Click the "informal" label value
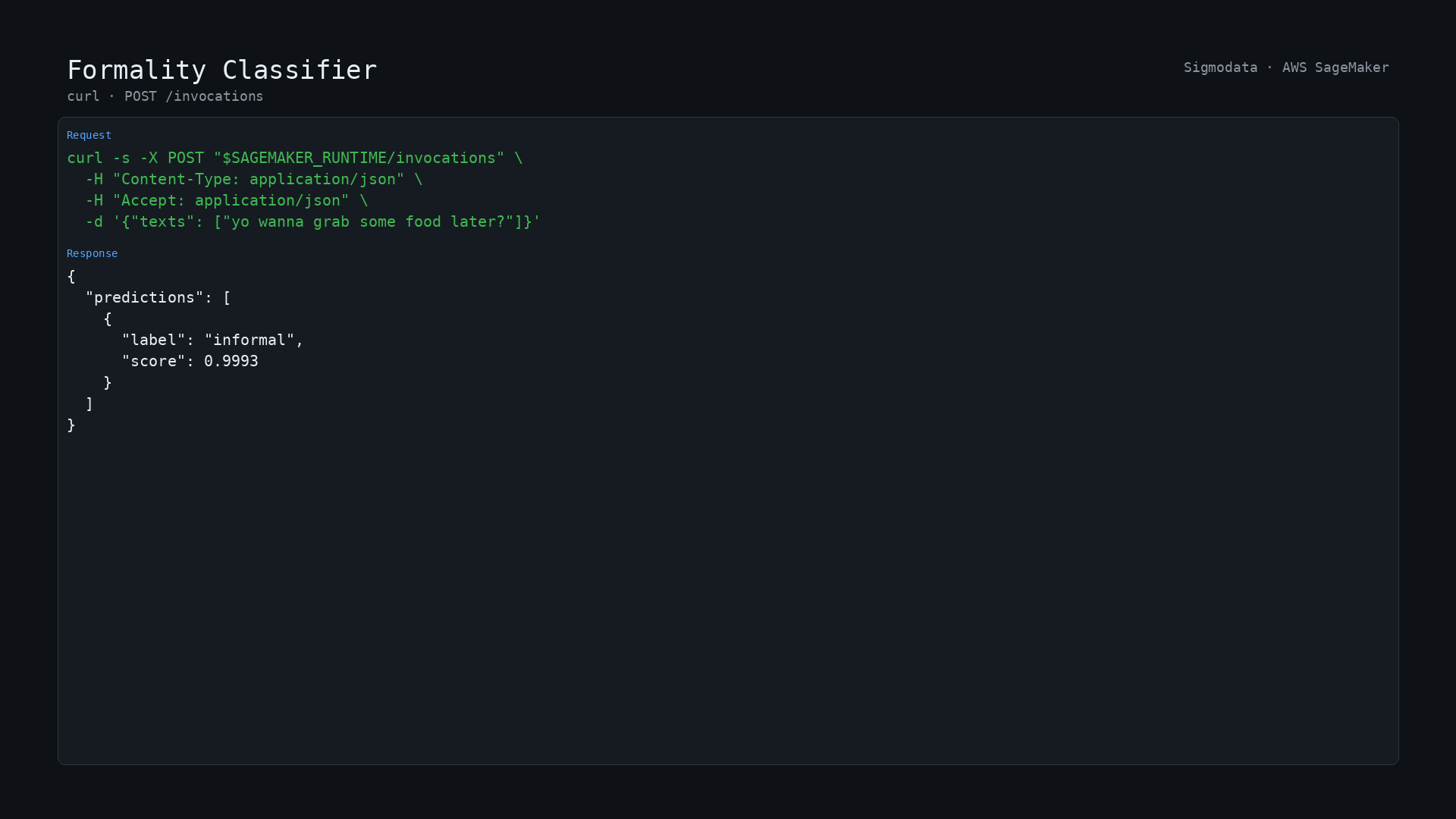 pyautogui.click(x=249, y=340)
